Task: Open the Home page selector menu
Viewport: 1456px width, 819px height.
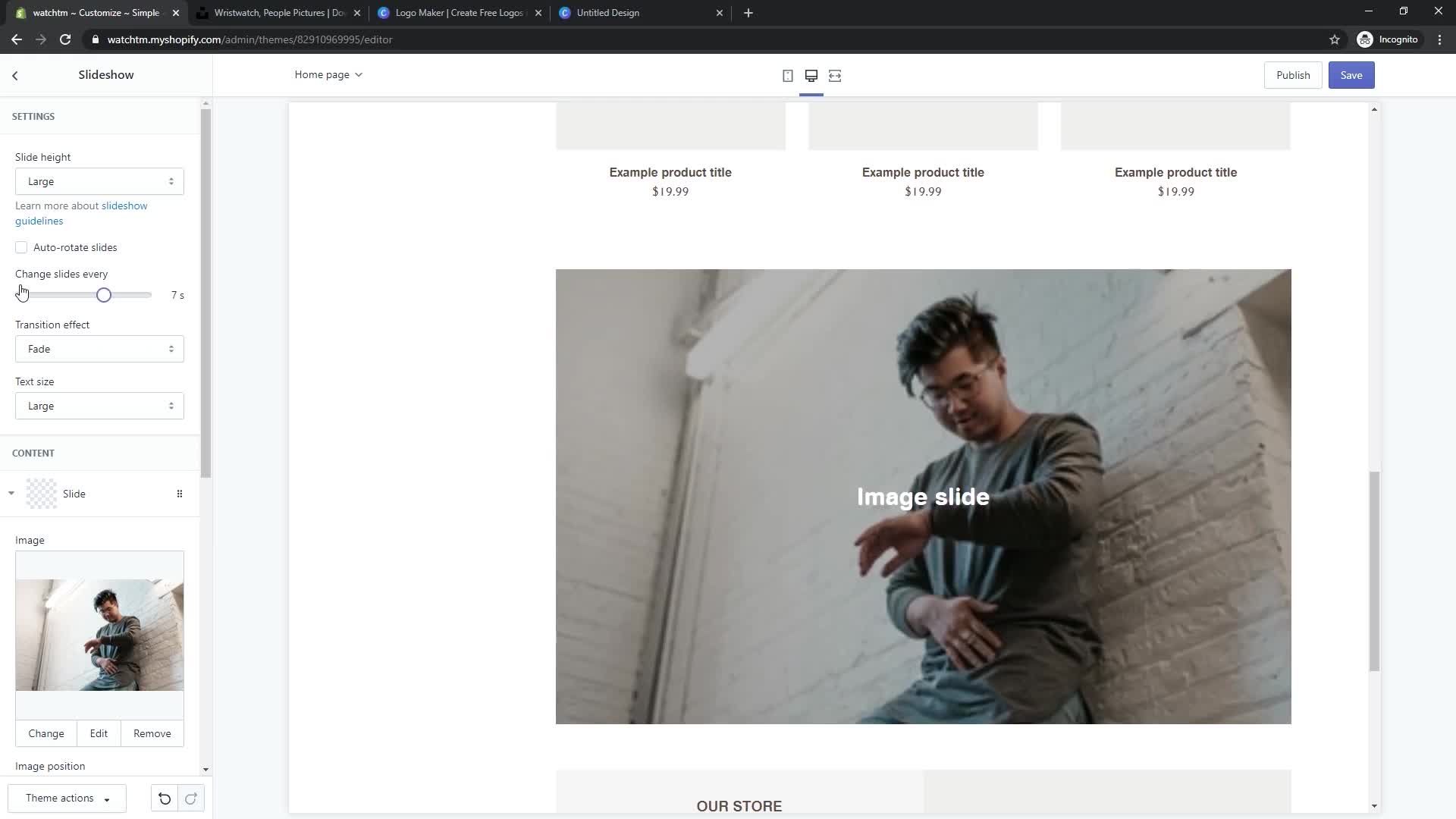Action: (328, 74)
